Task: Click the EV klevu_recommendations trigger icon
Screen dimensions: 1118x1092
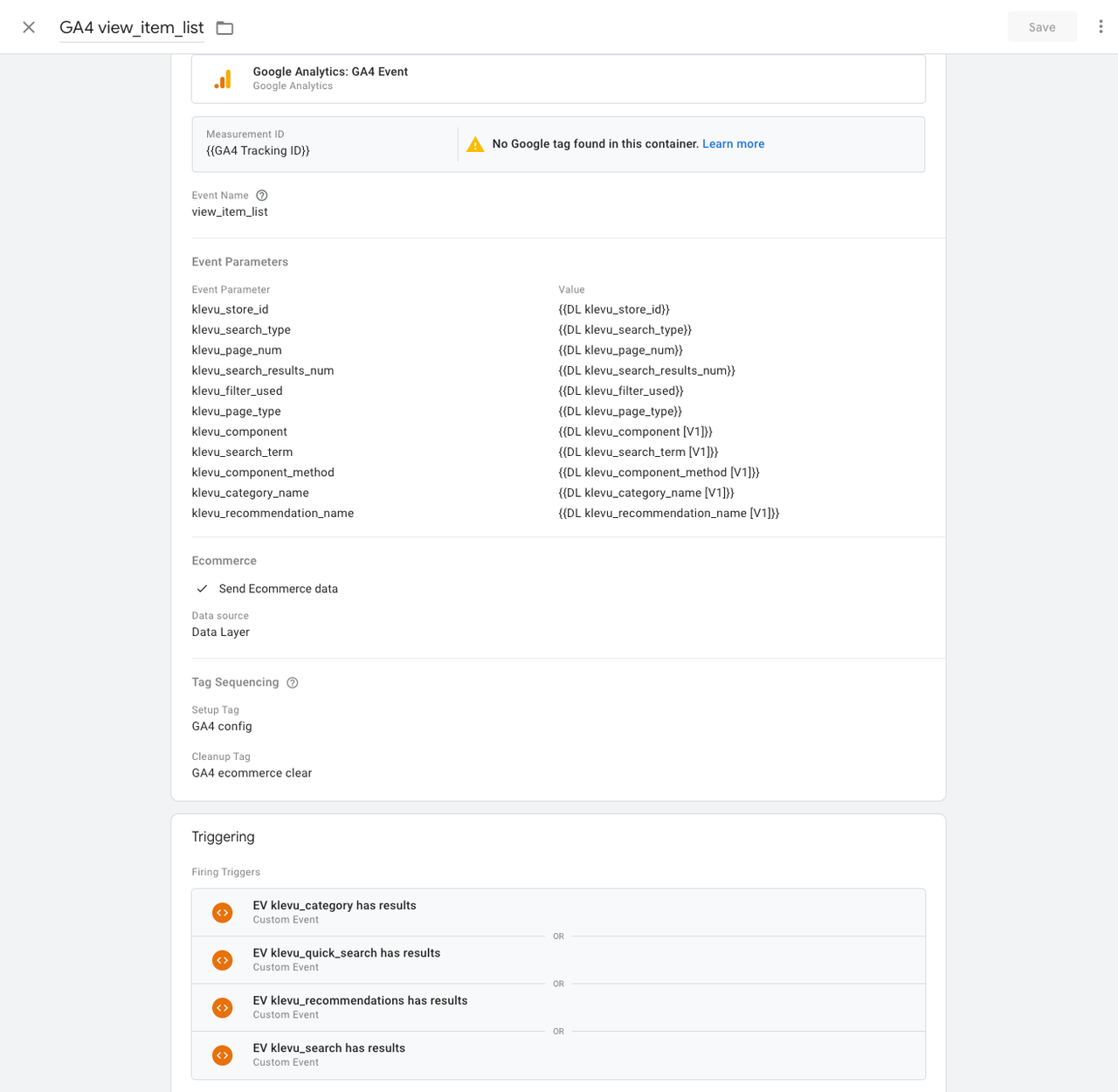Action: [223, 1008]
